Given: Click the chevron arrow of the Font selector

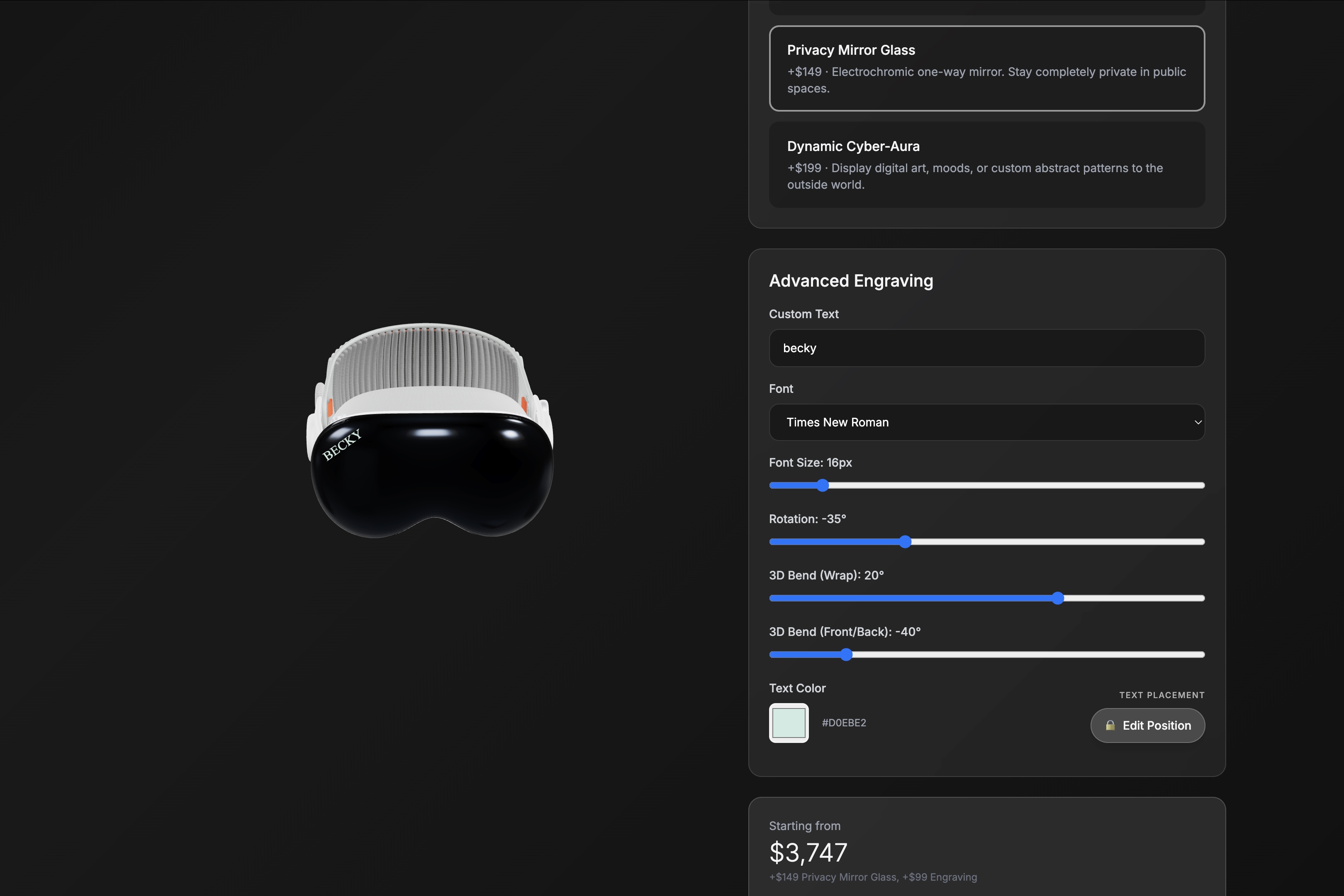Looking at the screenshot, I should (1198, 422).
